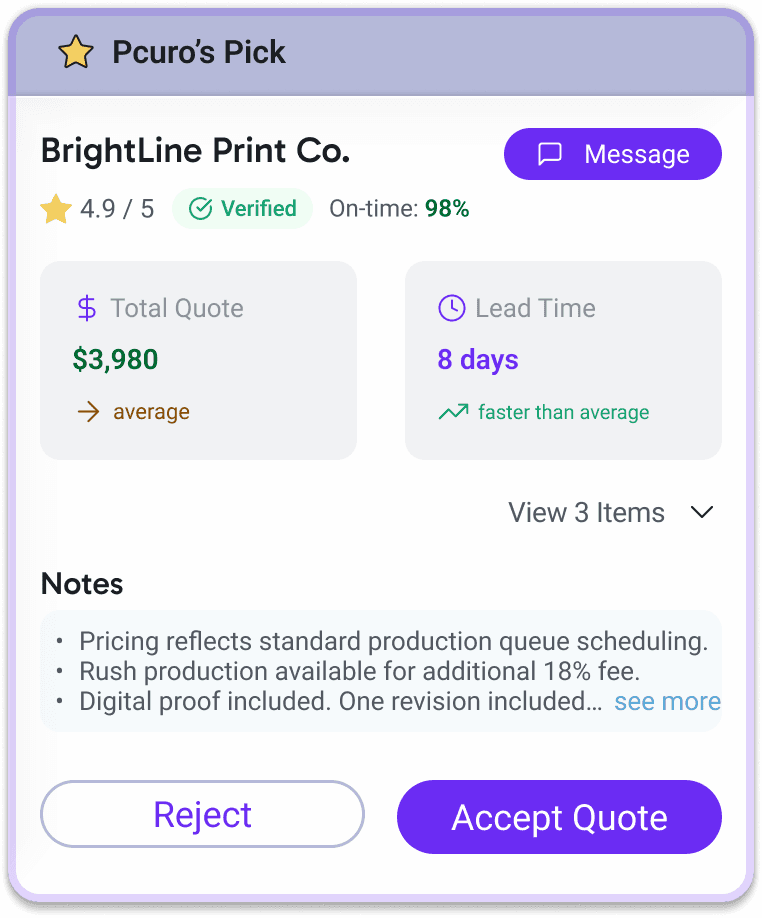Image resolution: width=762 pixels, height=918 pixels.
Task: Click the On-time 98% indicator
Action: tap(399, 208)
